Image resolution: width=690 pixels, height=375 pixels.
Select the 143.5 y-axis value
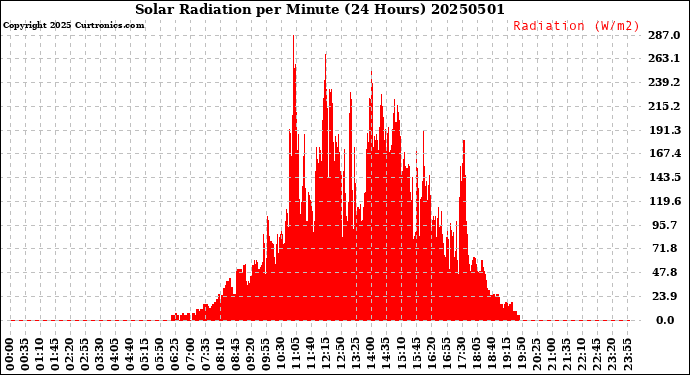pos(665,177)
